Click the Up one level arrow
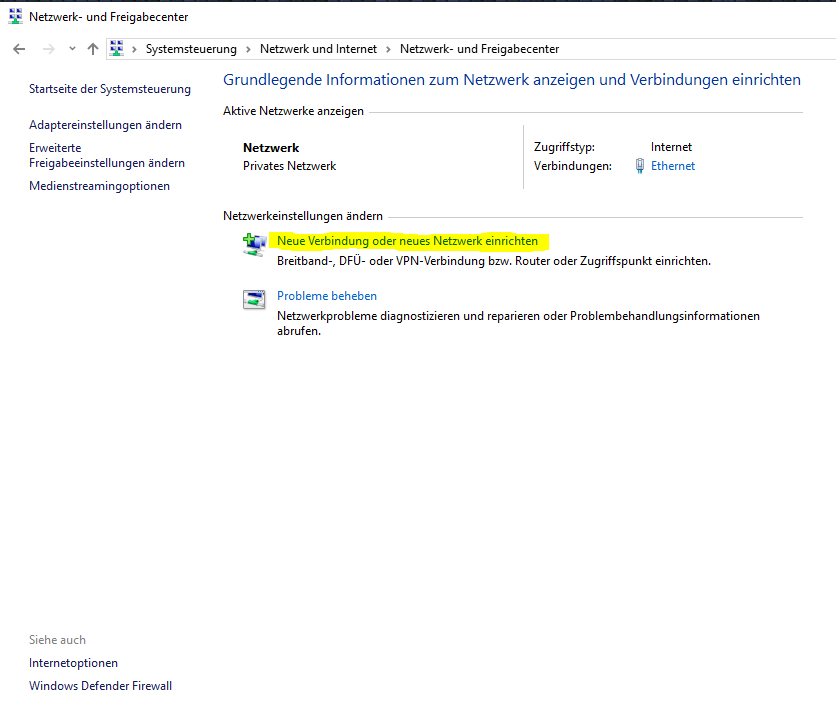Image resolution: width=836 pixels, height=713 pixels. tap(93, 49)
